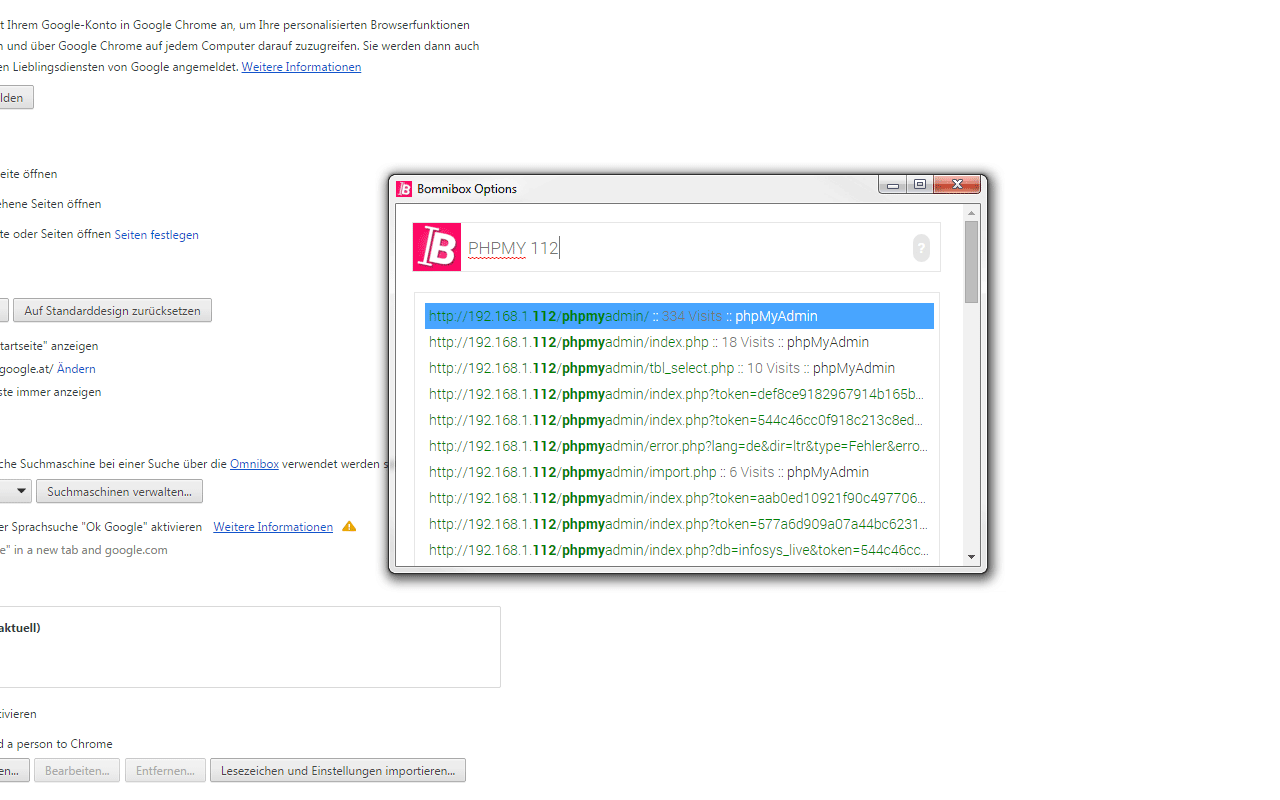
Task: Select index.php?token=577a6d909a07a44bc6231 result
Action: pos(679,524)
